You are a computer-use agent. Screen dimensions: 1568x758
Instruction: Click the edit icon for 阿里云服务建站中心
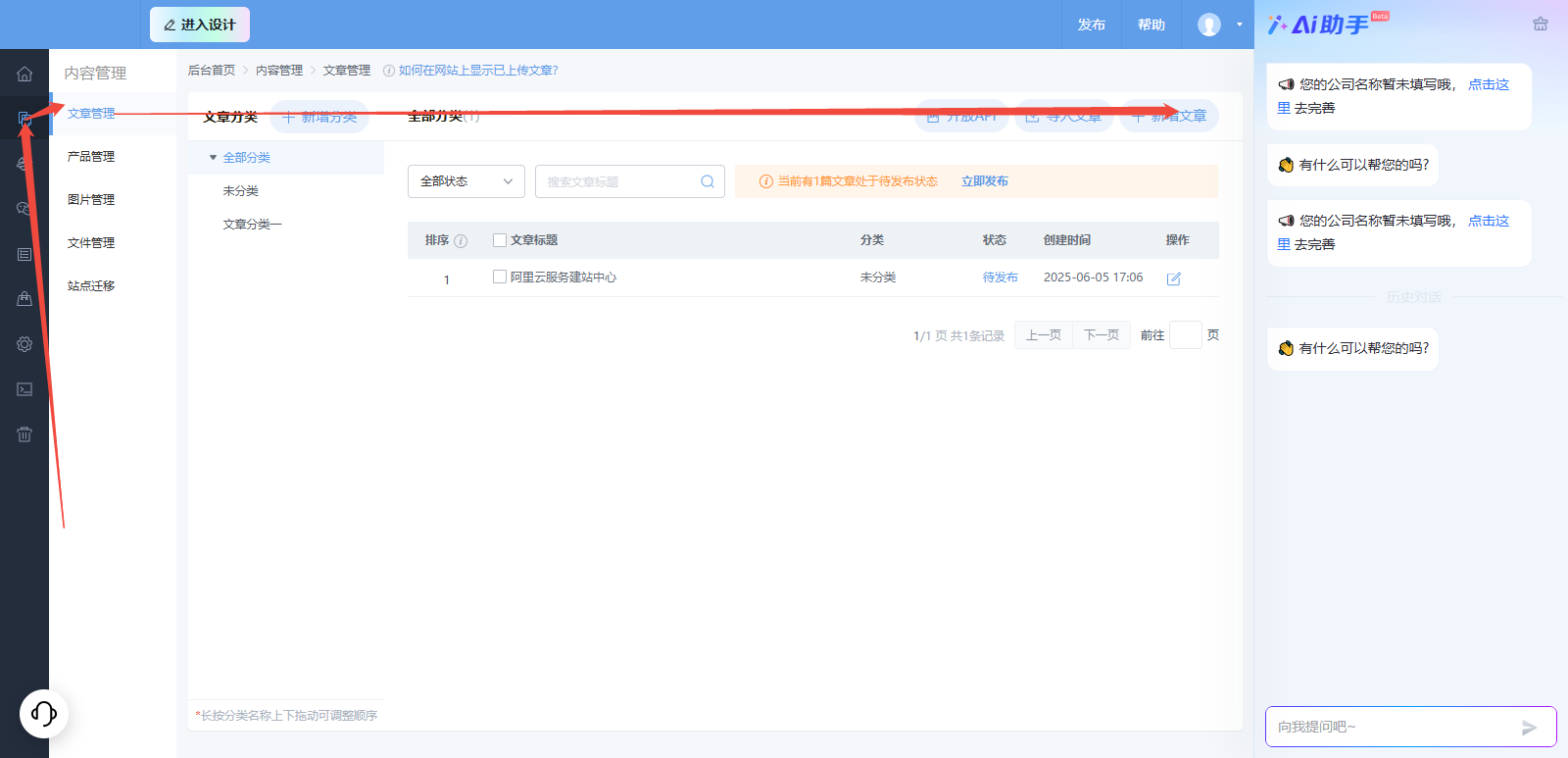[x=1173, y=278]
